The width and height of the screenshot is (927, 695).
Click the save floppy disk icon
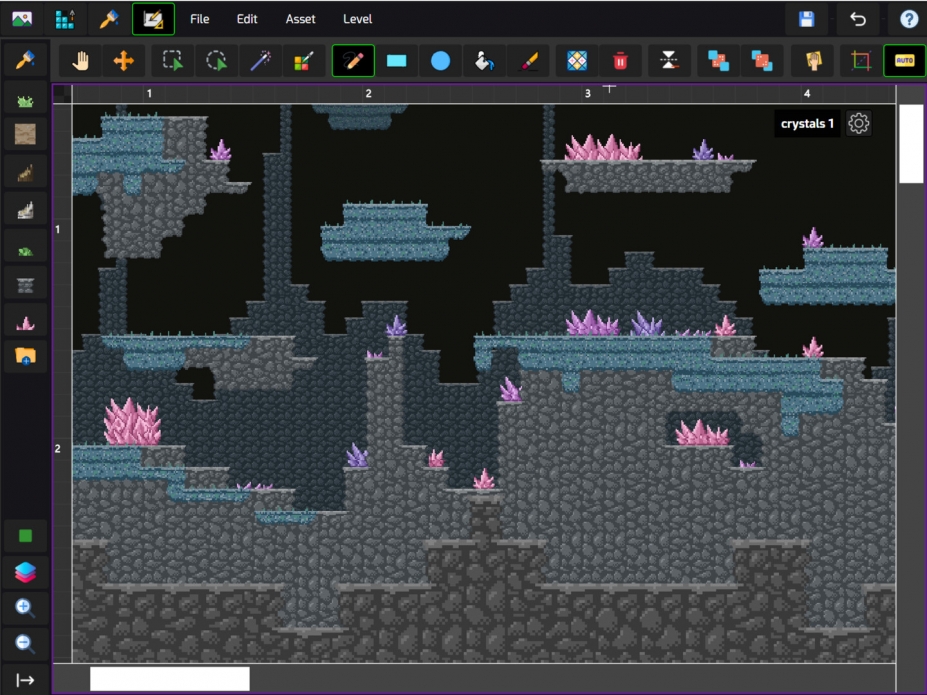click(x=806, y=19)
